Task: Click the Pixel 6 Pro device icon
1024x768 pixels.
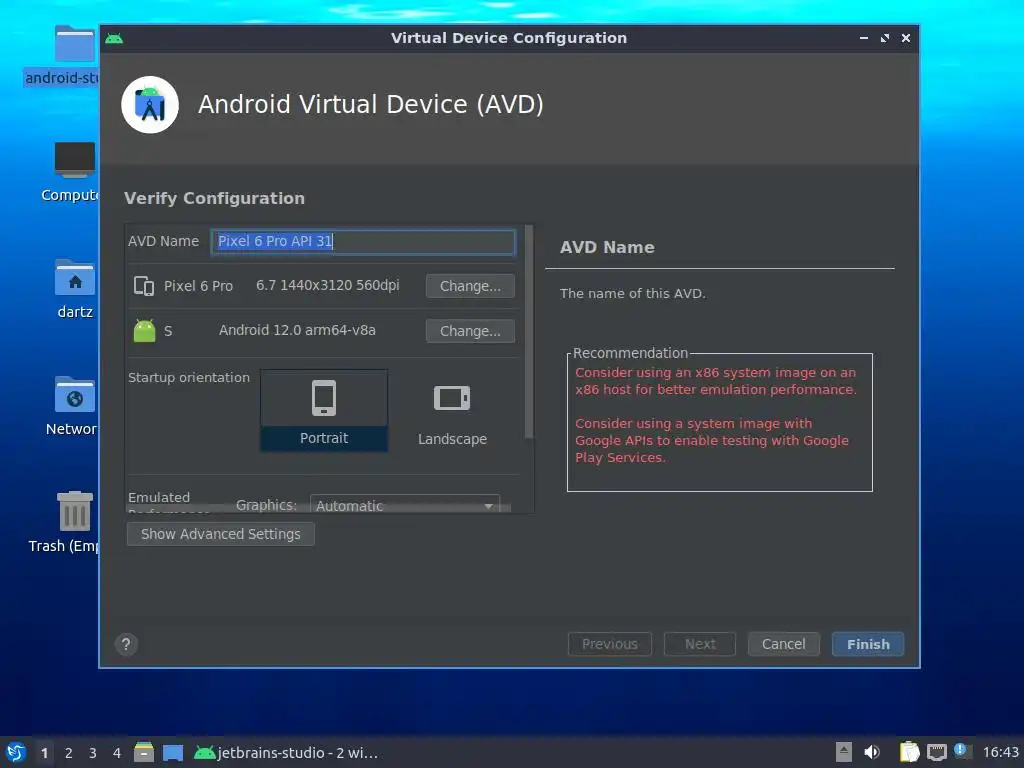Action: [144, 286]
